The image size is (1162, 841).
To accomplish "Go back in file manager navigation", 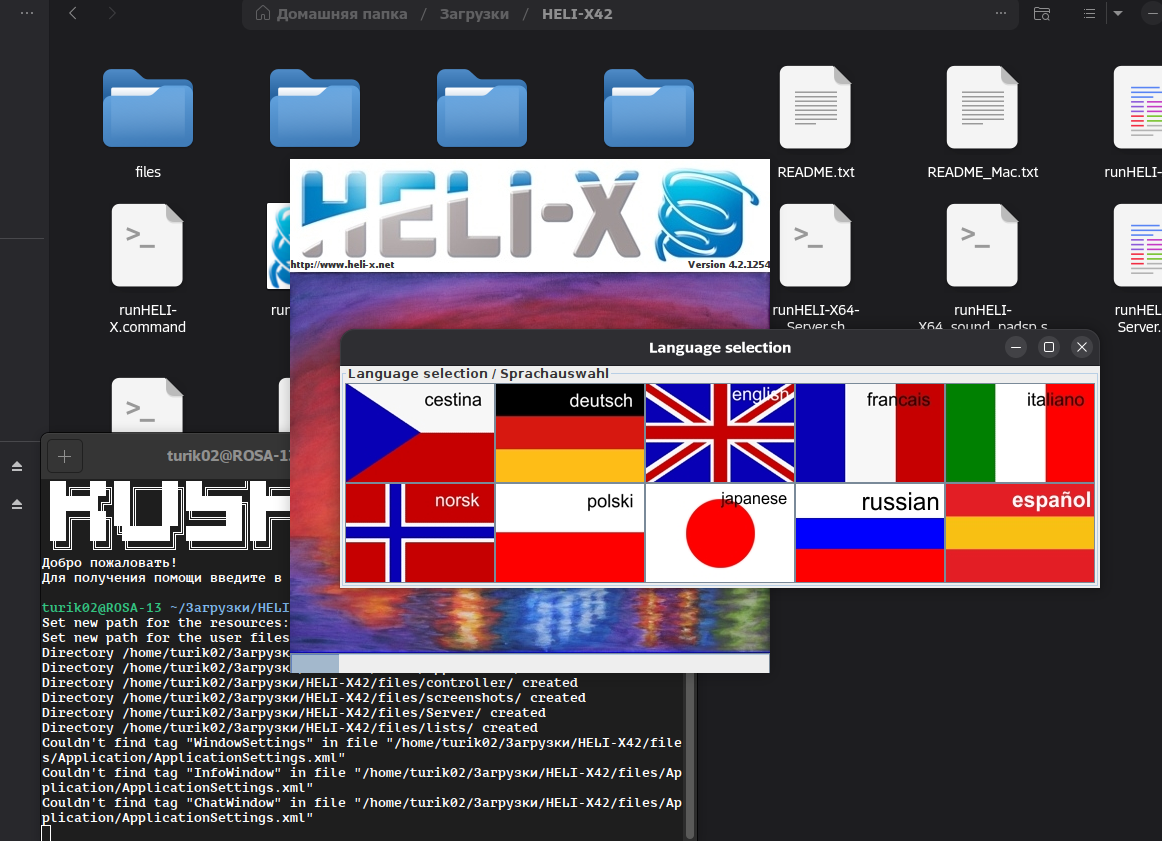I will click(73, 13).
